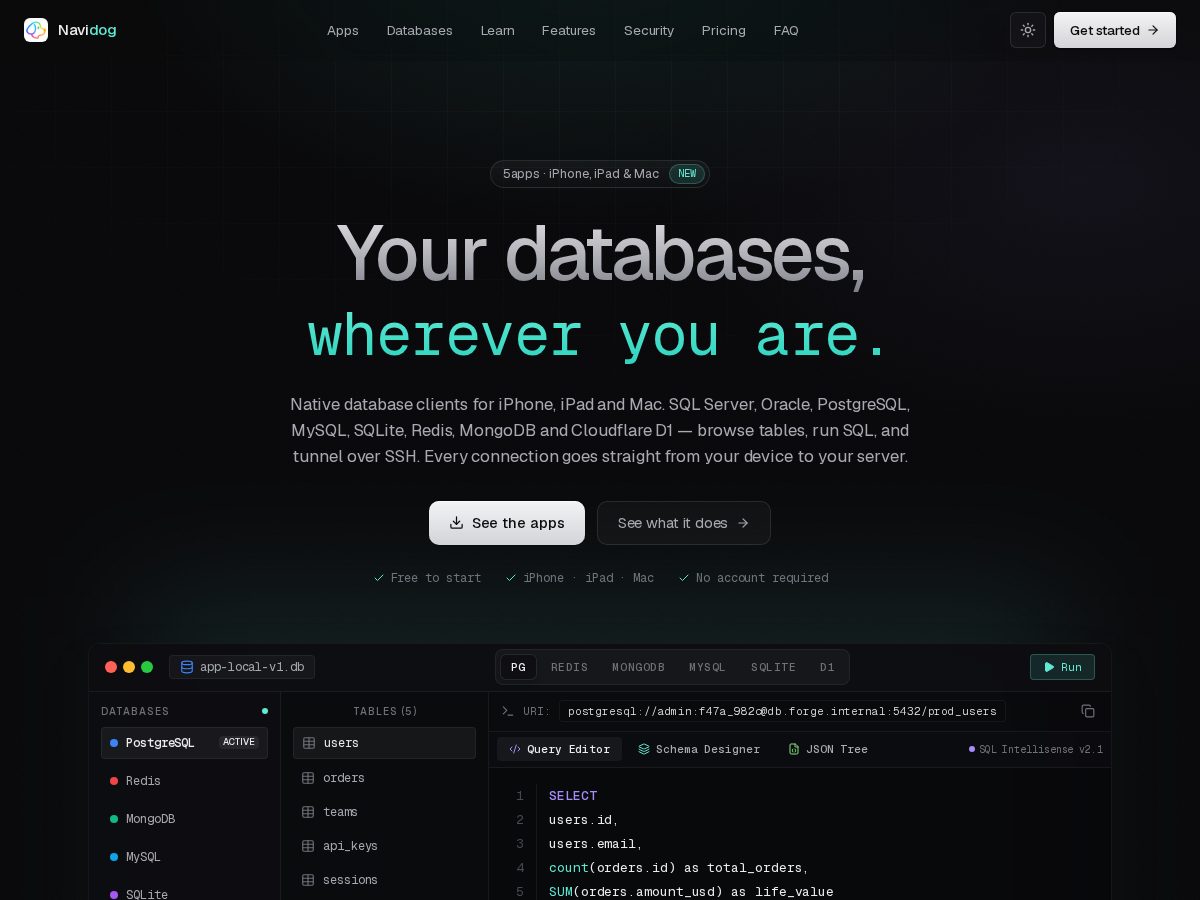Click the table icon beside api_keys
This screenshot has height=900, width=1200.
click(309, 846)
